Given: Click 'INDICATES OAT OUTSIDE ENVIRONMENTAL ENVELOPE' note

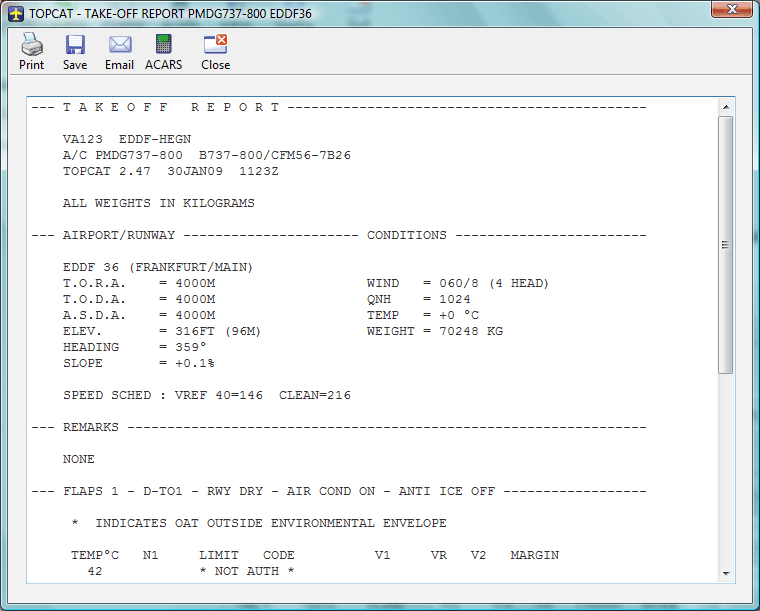Looking at the screenshot, I should pyautogui.click(x=271, y=523).
